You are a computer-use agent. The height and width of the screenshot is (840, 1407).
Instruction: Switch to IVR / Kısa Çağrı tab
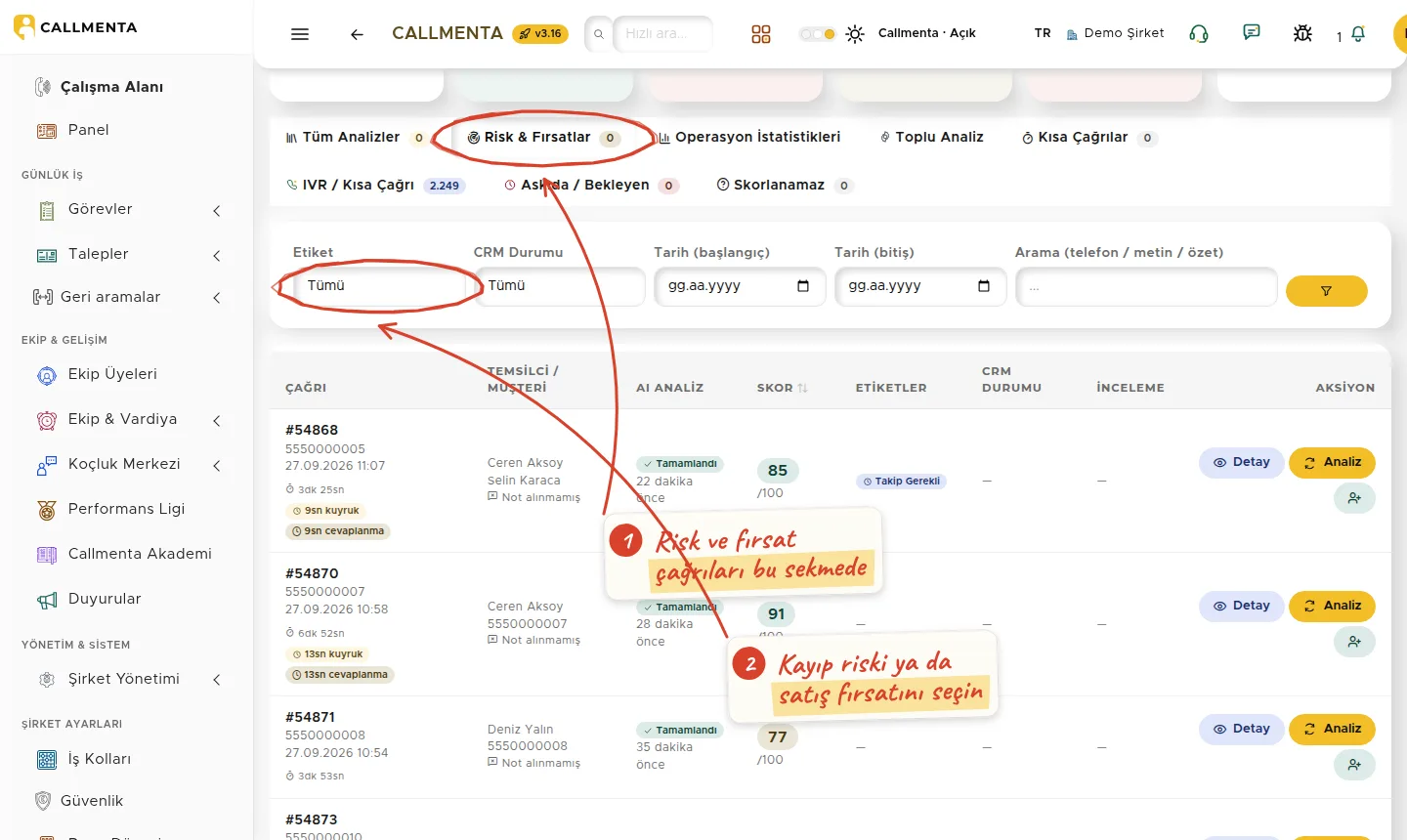375,186
